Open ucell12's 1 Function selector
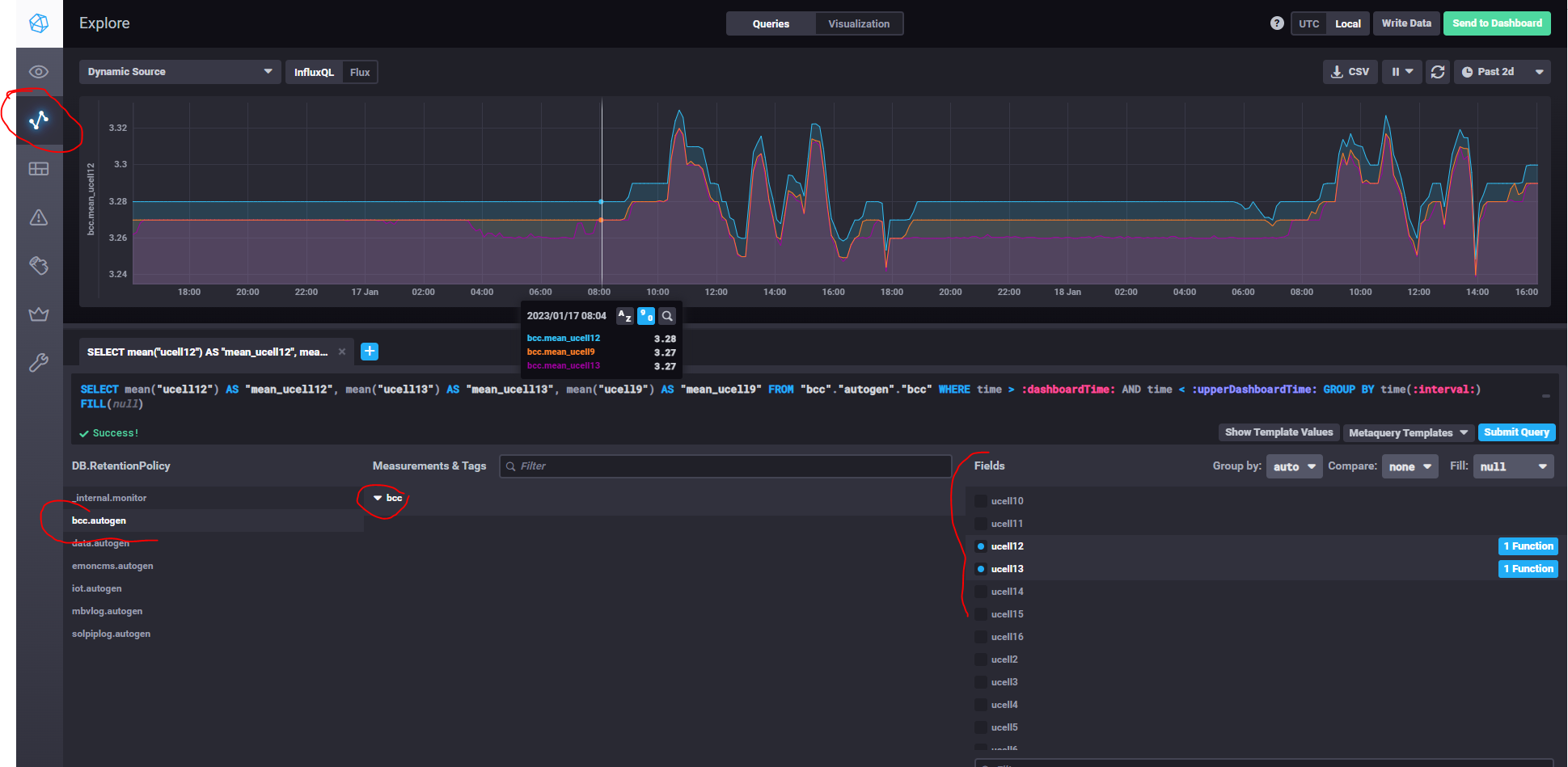Viewport: 1568px width, 767px height. [1528, 546]
